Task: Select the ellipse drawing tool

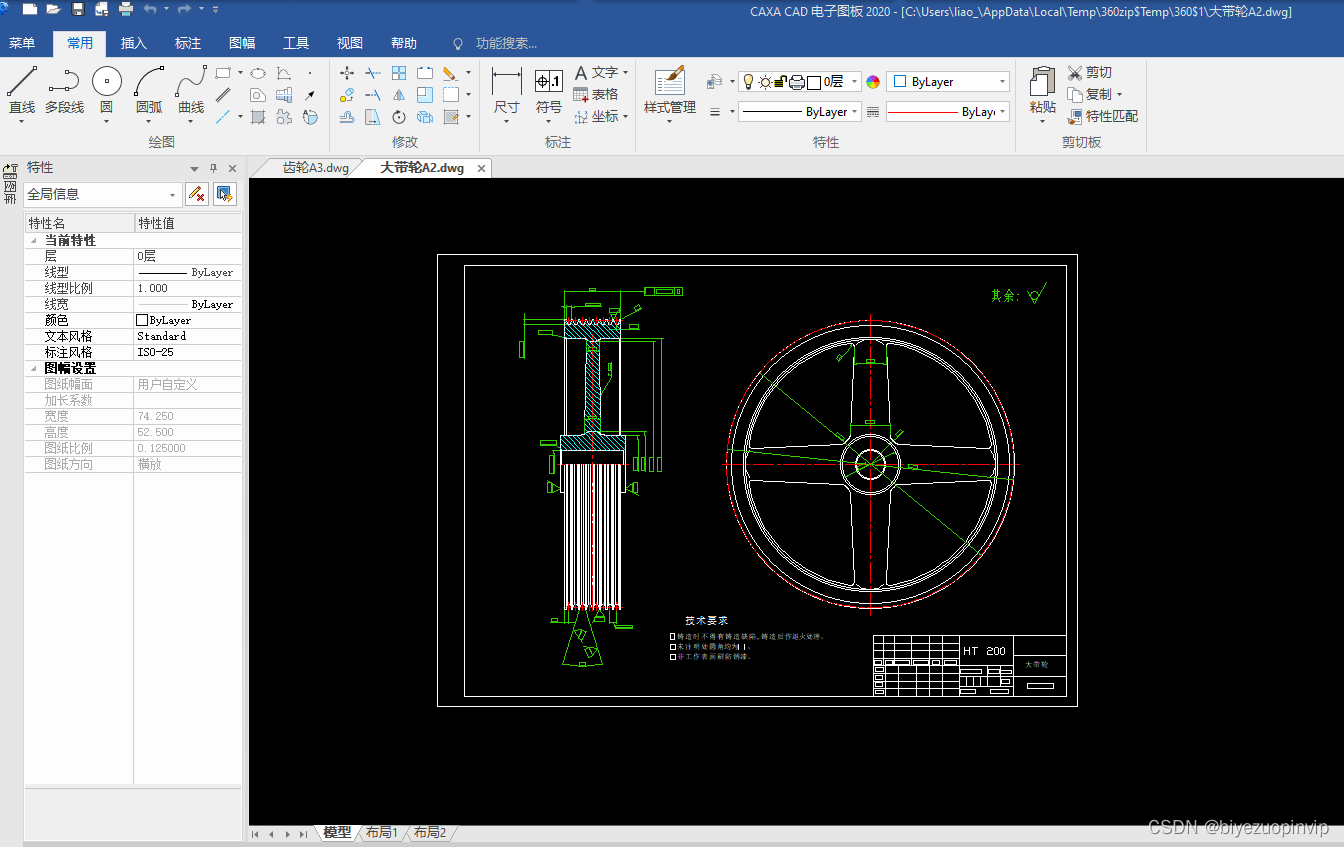Action: 258,73
